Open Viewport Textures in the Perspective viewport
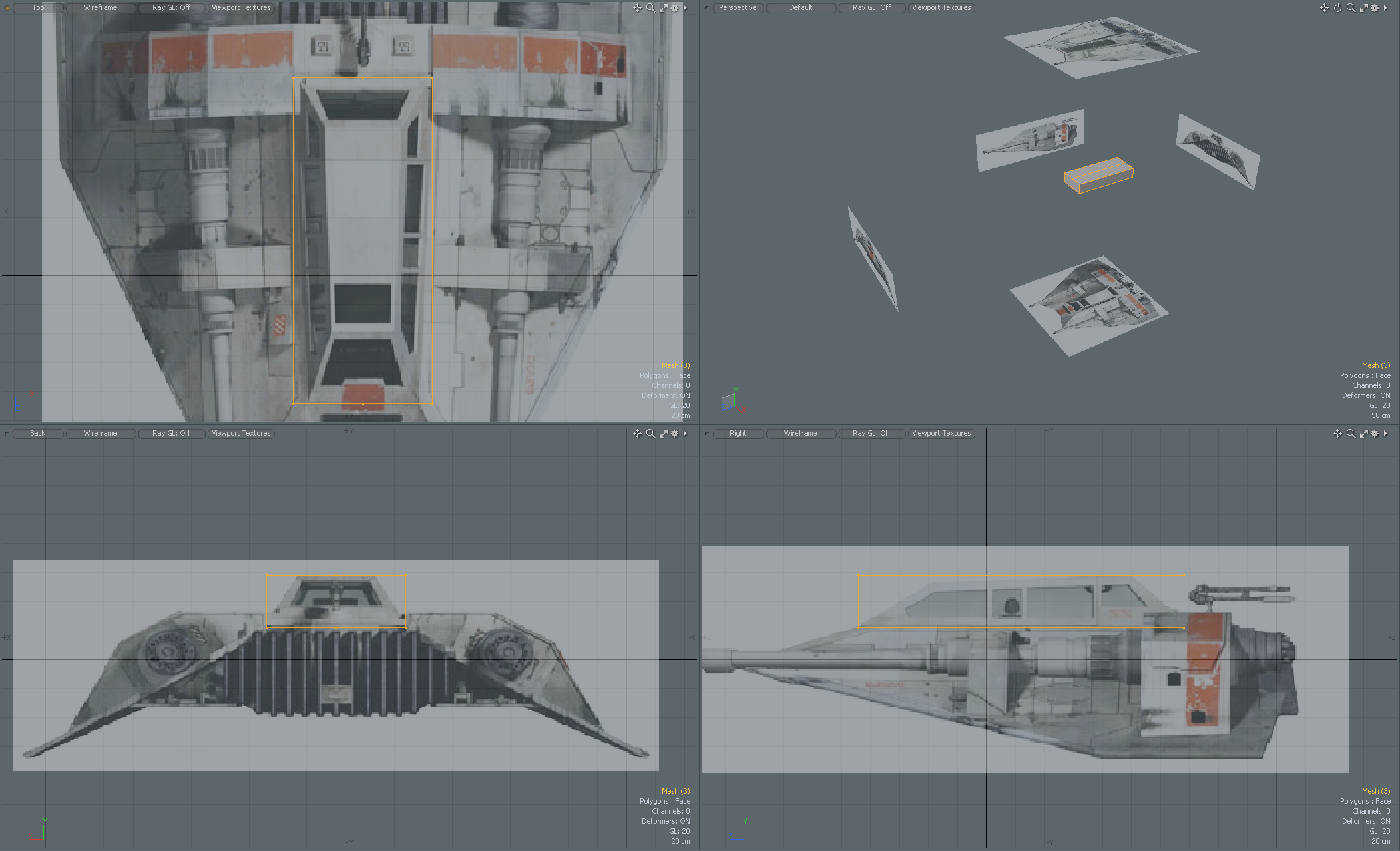This screenshot has height=851, width=1400. [x=941, y=8]
